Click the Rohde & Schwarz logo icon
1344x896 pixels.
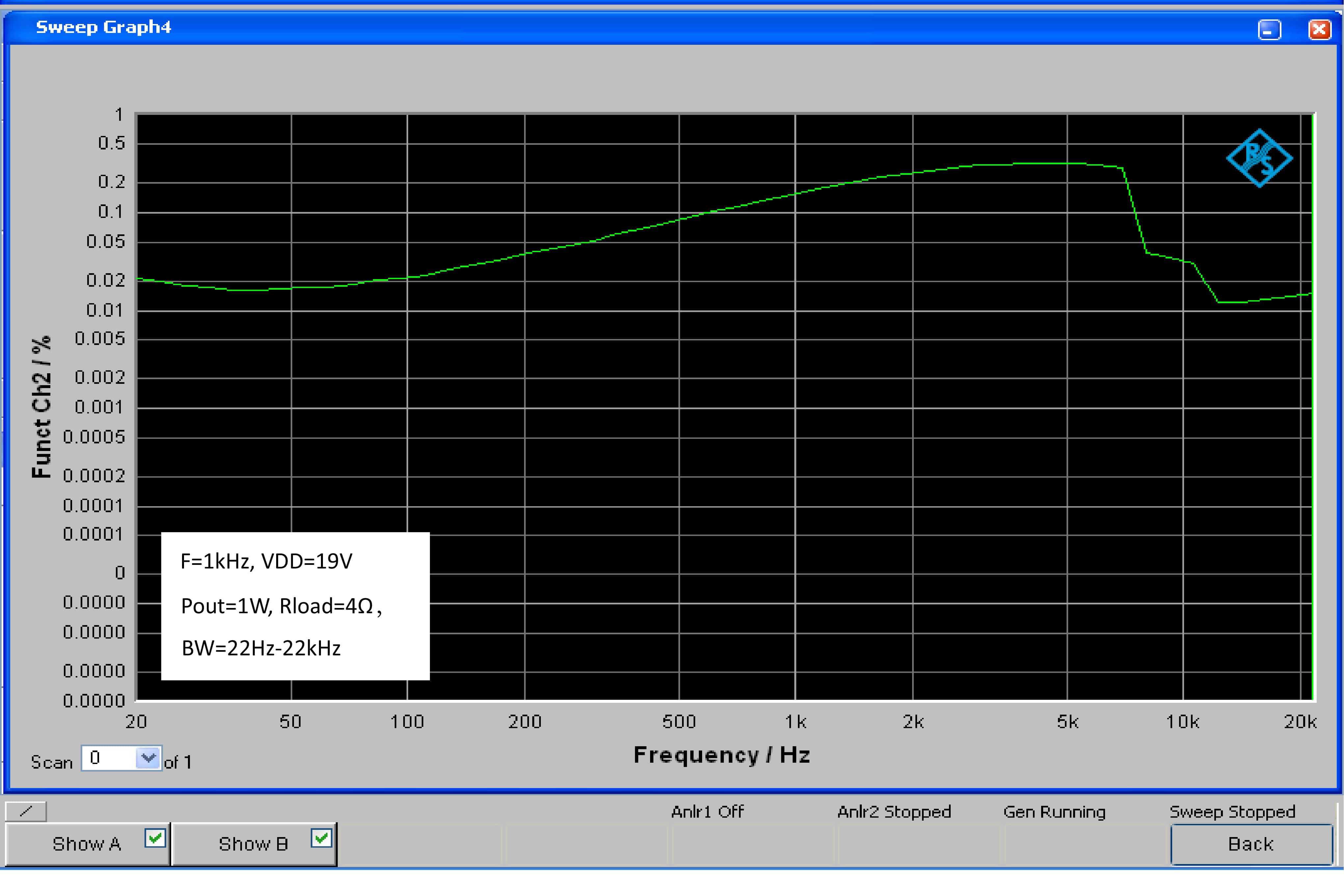(1259, 158)
